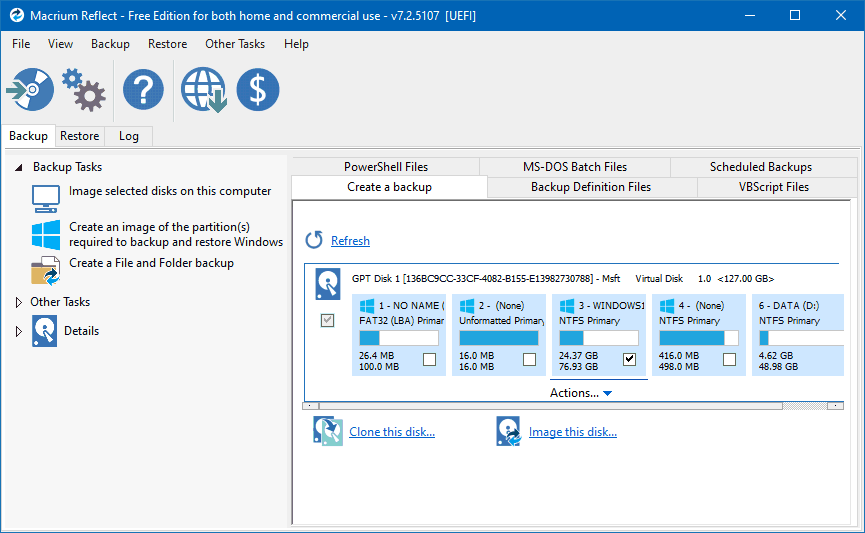The width and height of the screenshot is (865, 533).
Task: Uncheck the WINDOWS partition 3 checkbox
Action: 629,360
